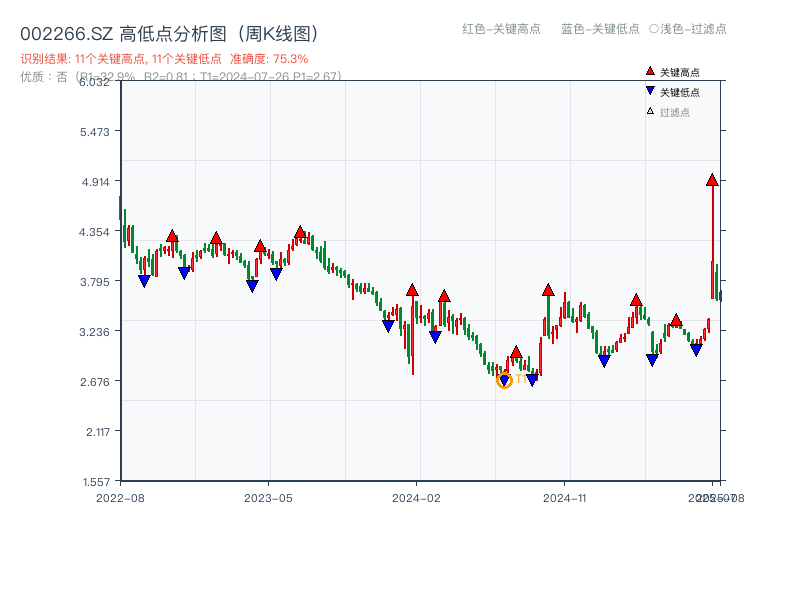This screenshot has height=600, width=800.
Task: Click the 2022-08 date axis label
Action: (x=120, y=497)
